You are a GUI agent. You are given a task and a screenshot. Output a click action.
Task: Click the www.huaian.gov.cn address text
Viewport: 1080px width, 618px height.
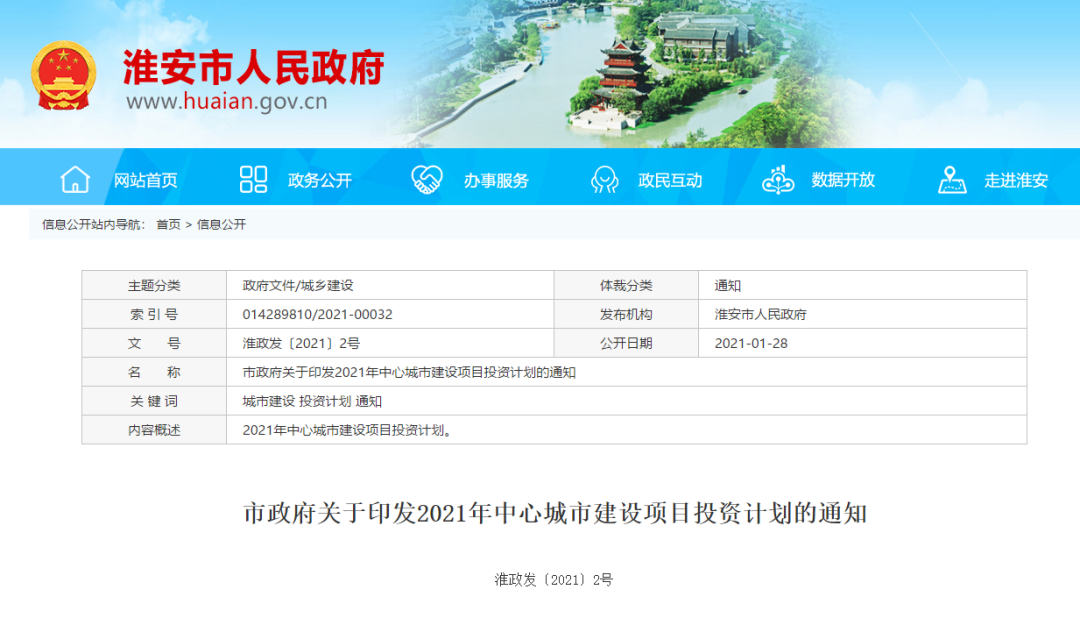227,102
